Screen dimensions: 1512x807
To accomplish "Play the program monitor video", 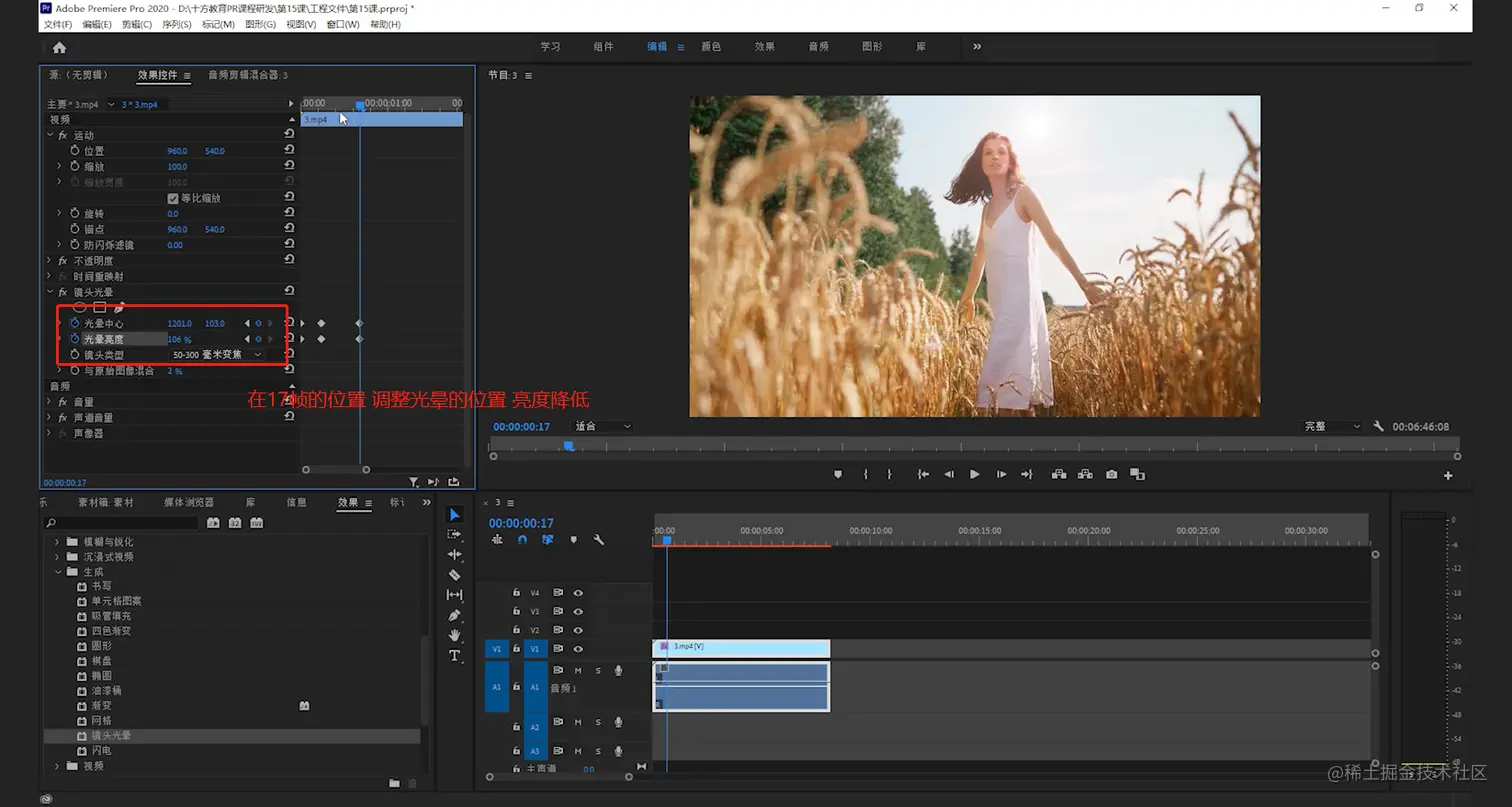I will point(974,475).
